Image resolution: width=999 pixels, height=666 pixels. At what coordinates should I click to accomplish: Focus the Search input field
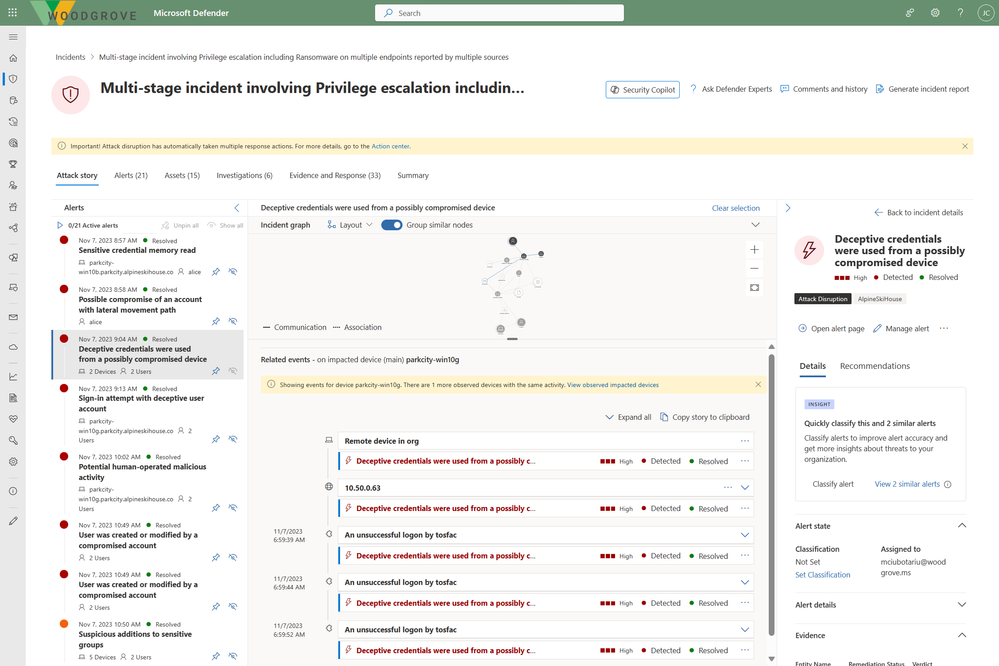coord(500,13)
